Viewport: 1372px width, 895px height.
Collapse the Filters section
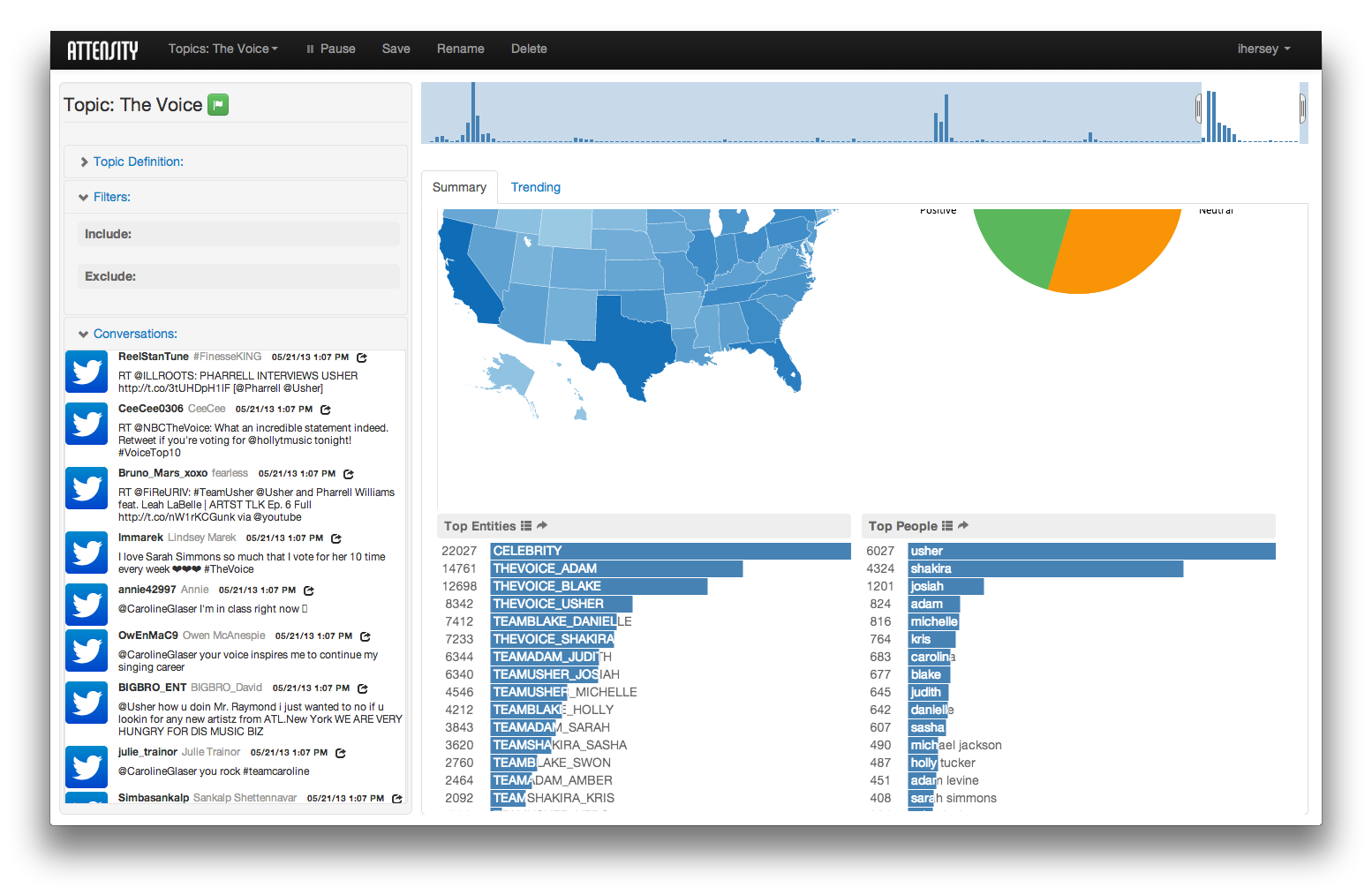[111, 197]
